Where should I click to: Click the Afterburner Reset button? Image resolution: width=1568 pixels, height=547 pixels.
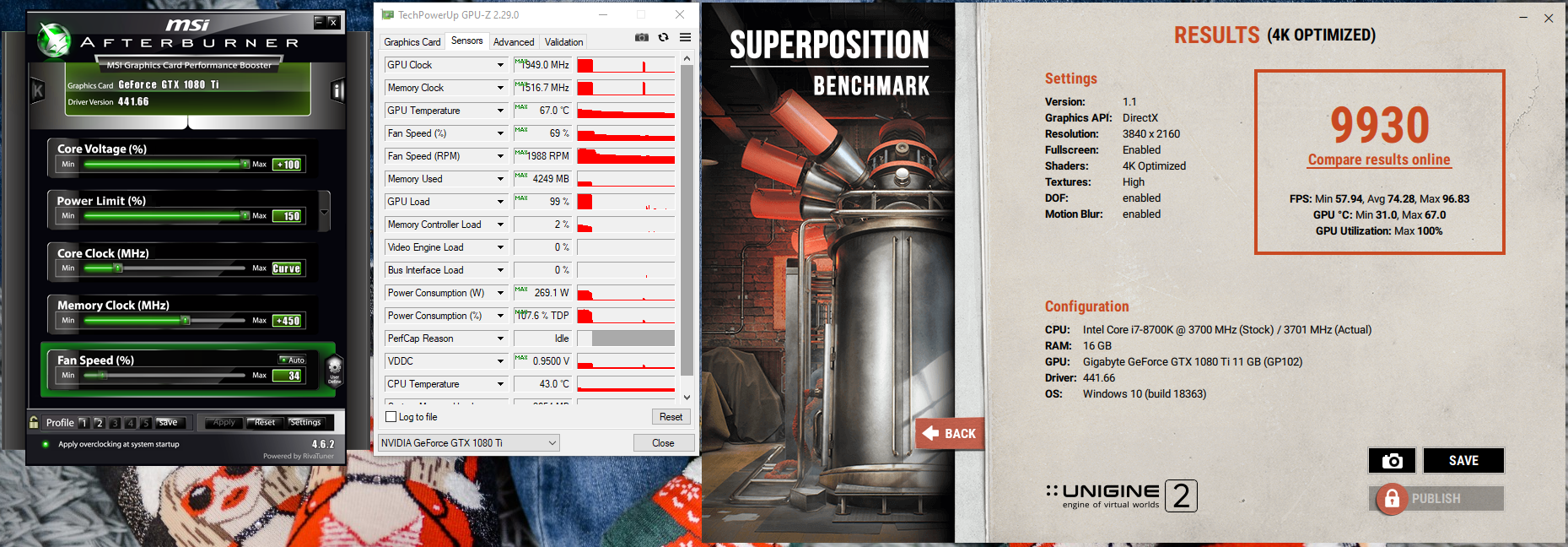tap(264, 422)
